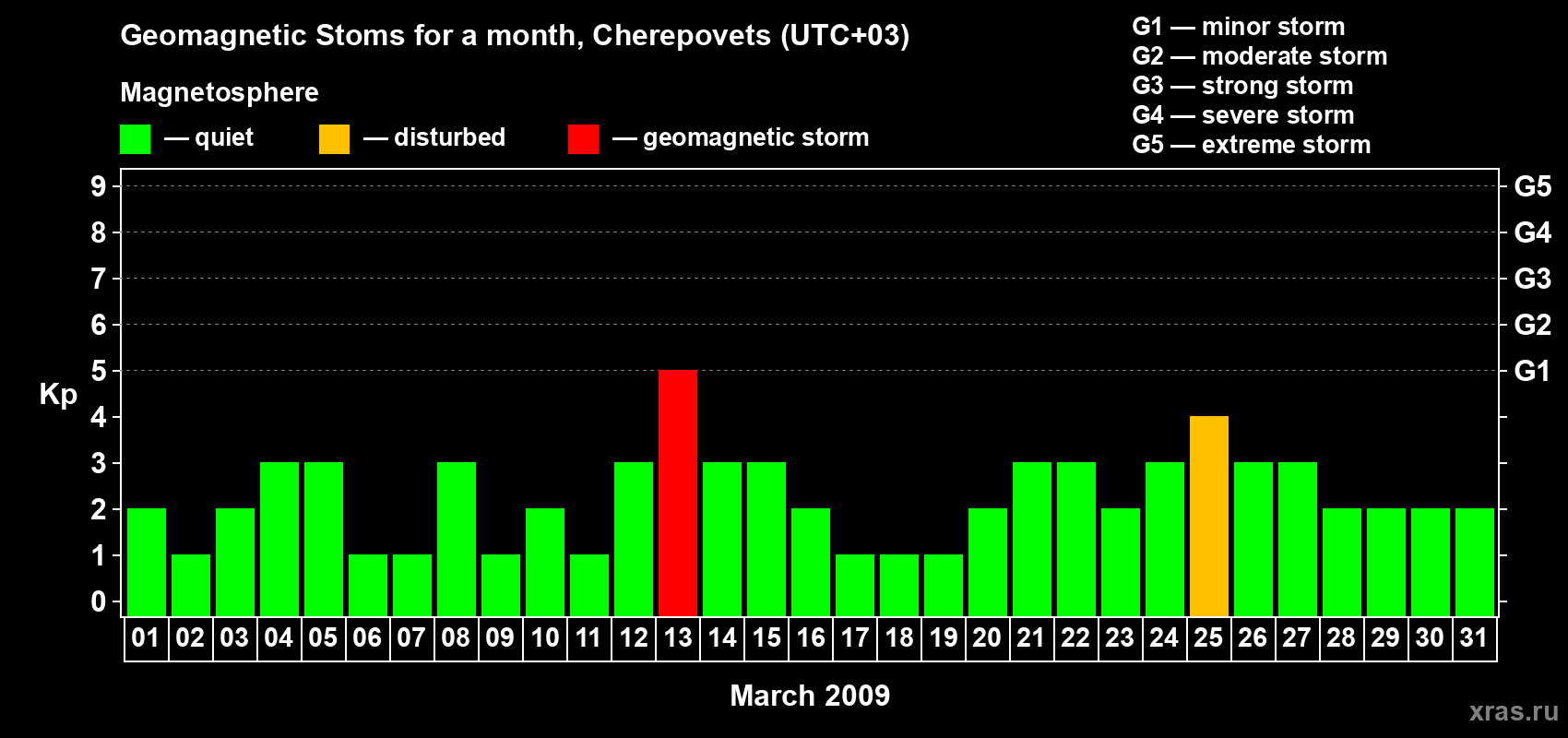Select the red storm bar for day 13

678,493
